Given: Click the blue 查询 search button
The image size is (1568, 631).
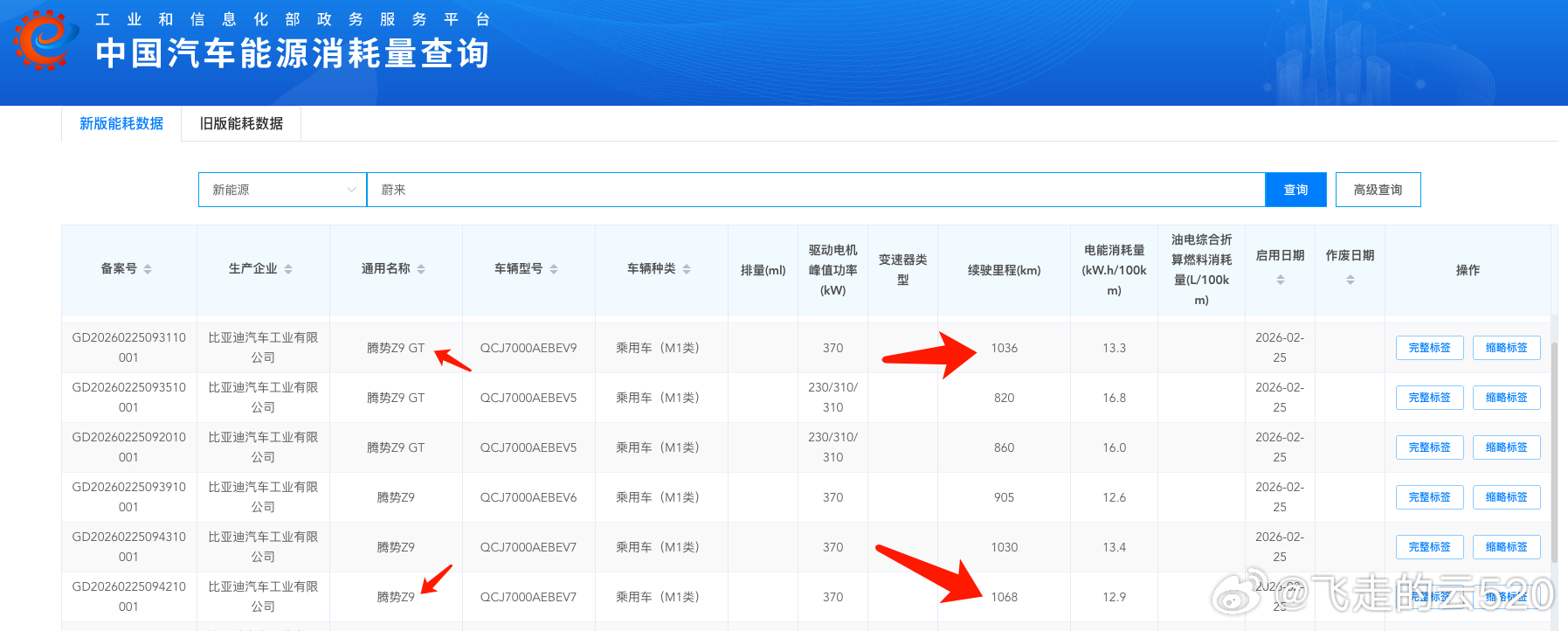Looking at the screenshot, I should [x=1295, y=190].
